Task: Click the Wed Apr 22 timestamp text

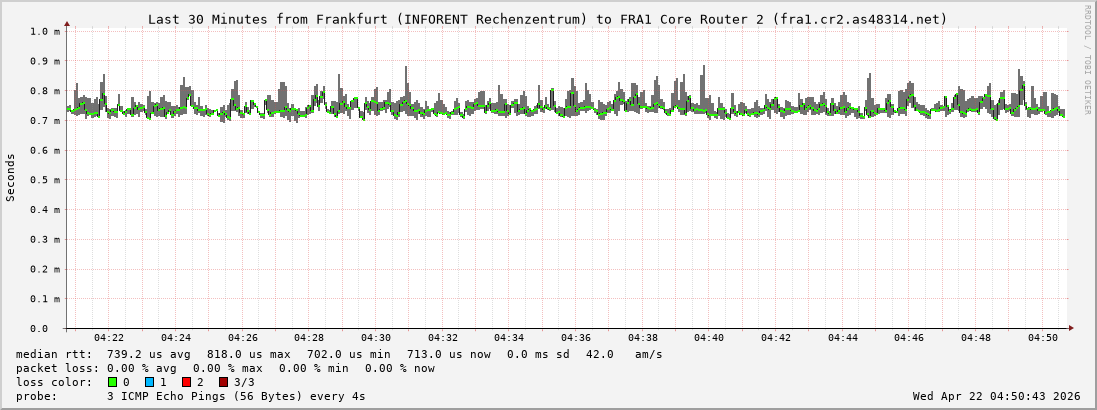Action: tap(996, 396)
